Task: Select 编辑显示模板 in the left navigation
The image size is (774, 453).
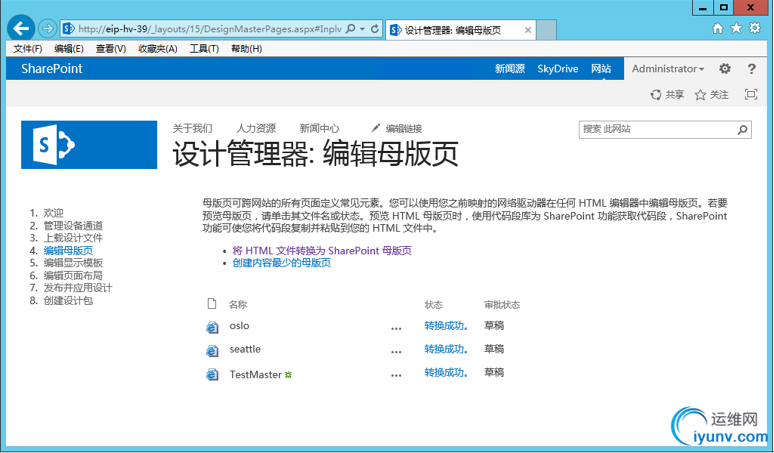Action: coord(72,263)
